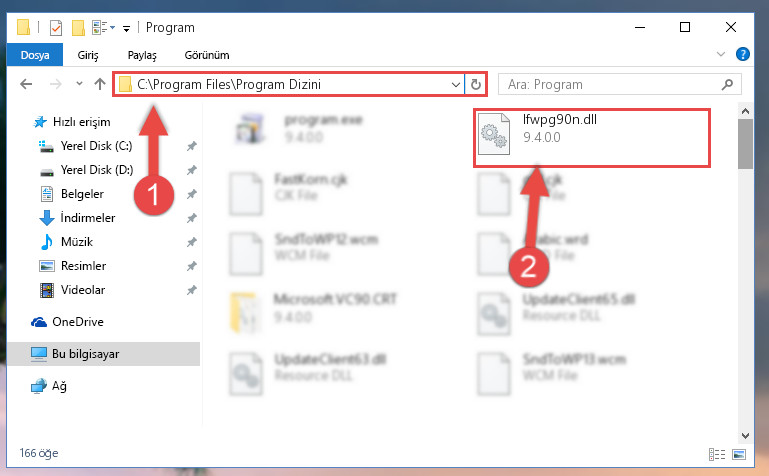The image size is (769, 476).
Task: Toggle pin for Belgeler in quick access
Action: coord(191,194)
